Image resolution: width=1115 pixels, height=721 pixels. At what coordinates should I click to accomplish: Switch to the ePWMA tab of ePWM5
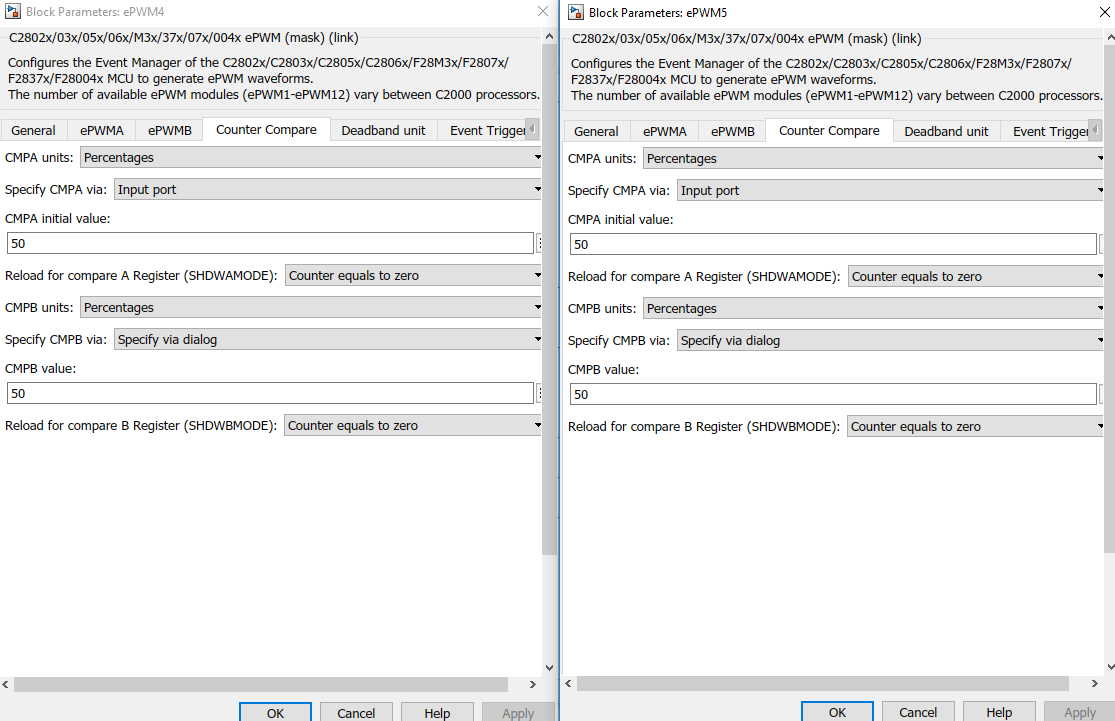click(664, 130)
